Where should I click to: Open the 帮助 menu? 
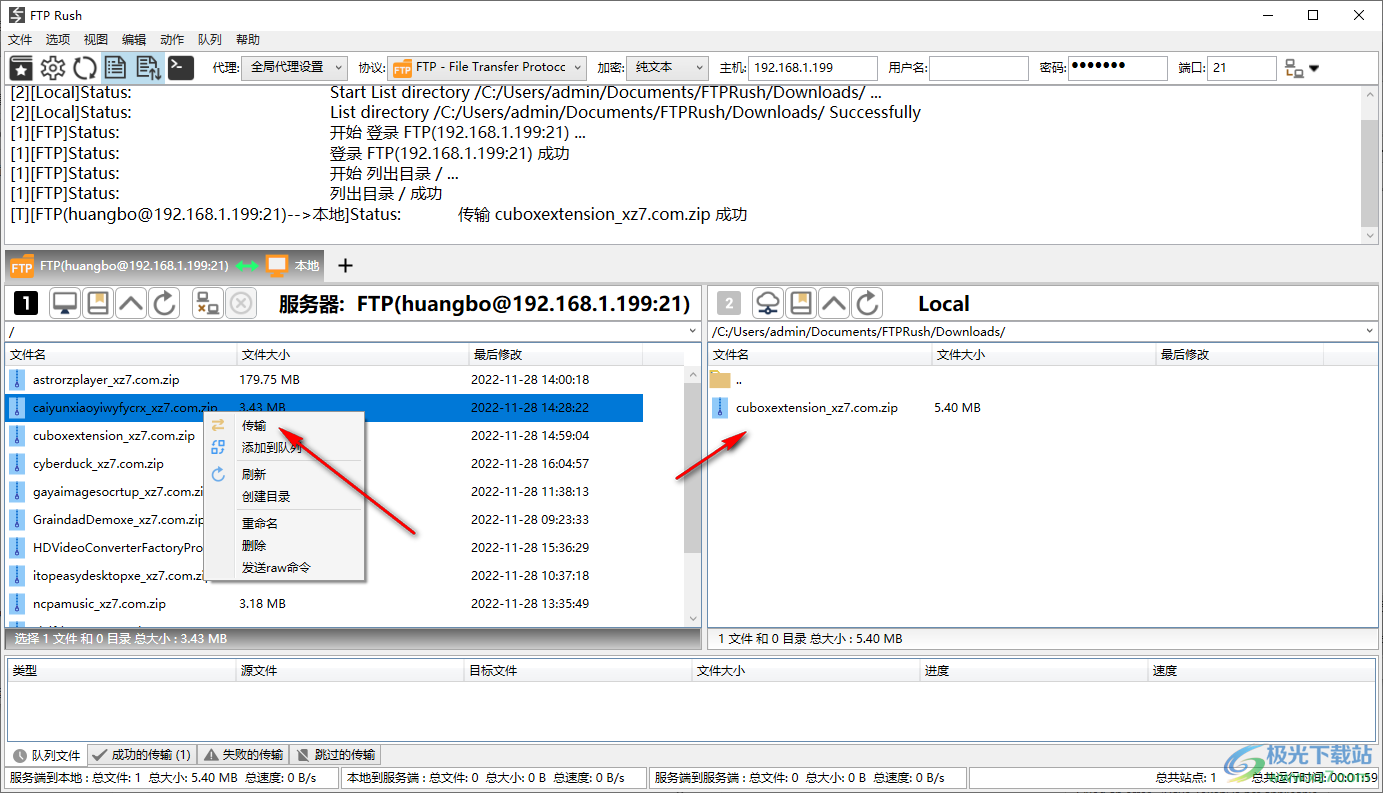[248, 40]
